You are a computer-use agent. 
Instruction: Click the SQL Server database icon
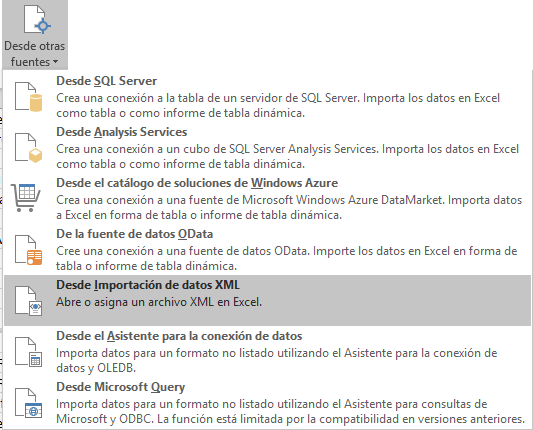(28, 97)
